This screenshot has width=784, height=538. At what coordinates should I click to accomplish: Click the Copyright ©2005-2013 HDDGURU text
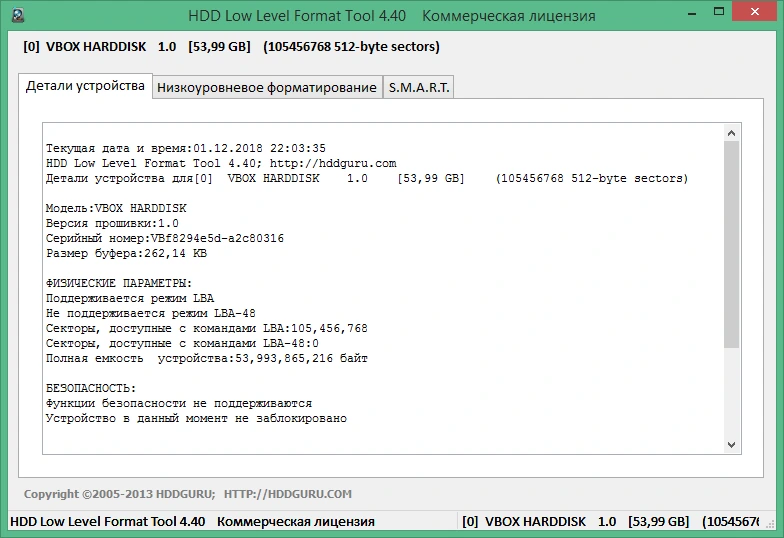click(x=120, y=494)
